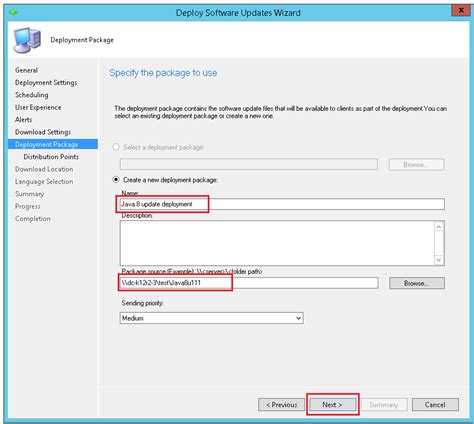474x424 pixels.
Task: Click the Package source path field
Action: (x=249, y=283)
